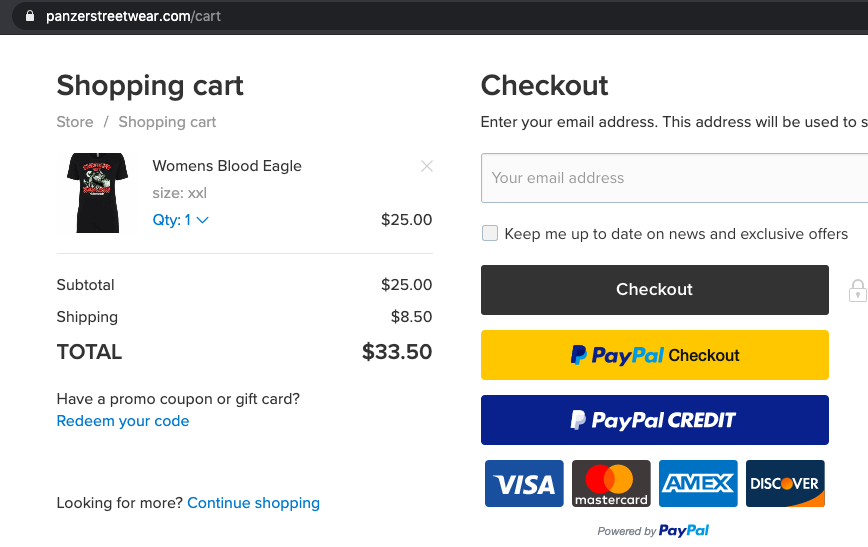Click the Visa card icon
This screenshot has width=868, height=547.
[524, 483]
